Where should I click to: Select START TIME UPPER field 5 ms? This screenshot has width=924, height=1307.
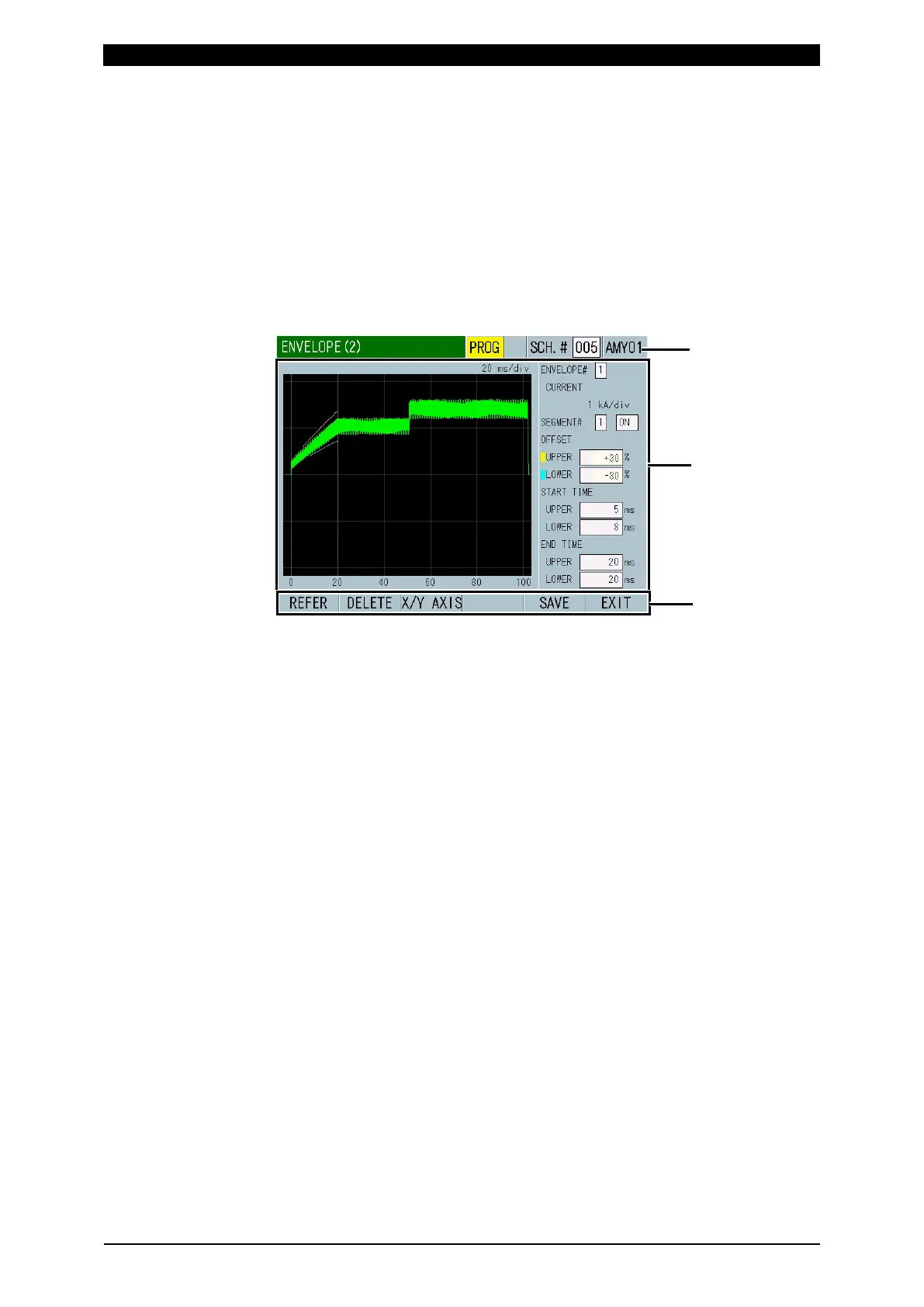[x=601, y=510]
